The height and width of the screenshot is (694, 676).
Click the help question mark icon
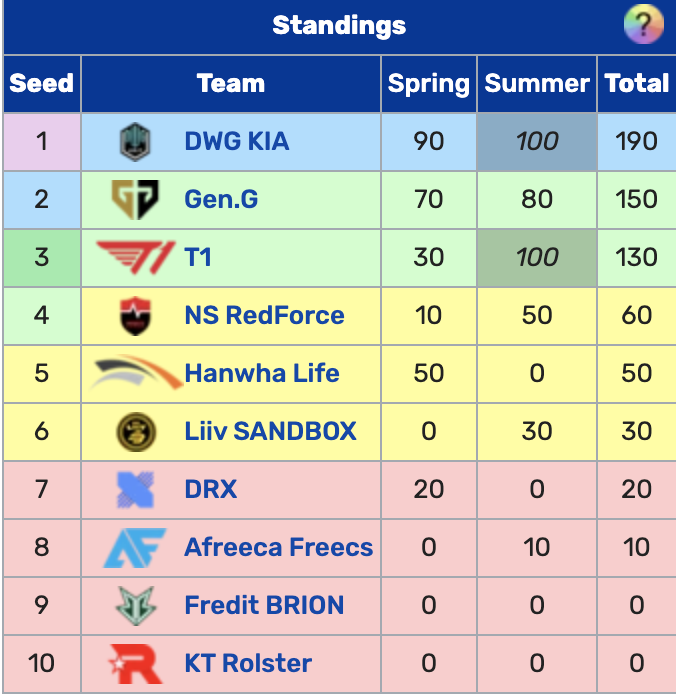click(643, 24)
